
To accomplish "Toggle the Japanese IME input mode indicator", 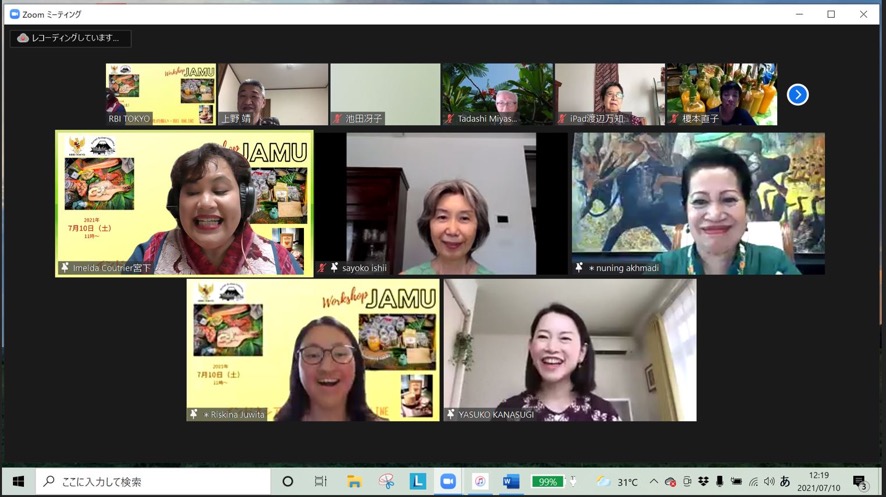I will (x=785, y=482).
